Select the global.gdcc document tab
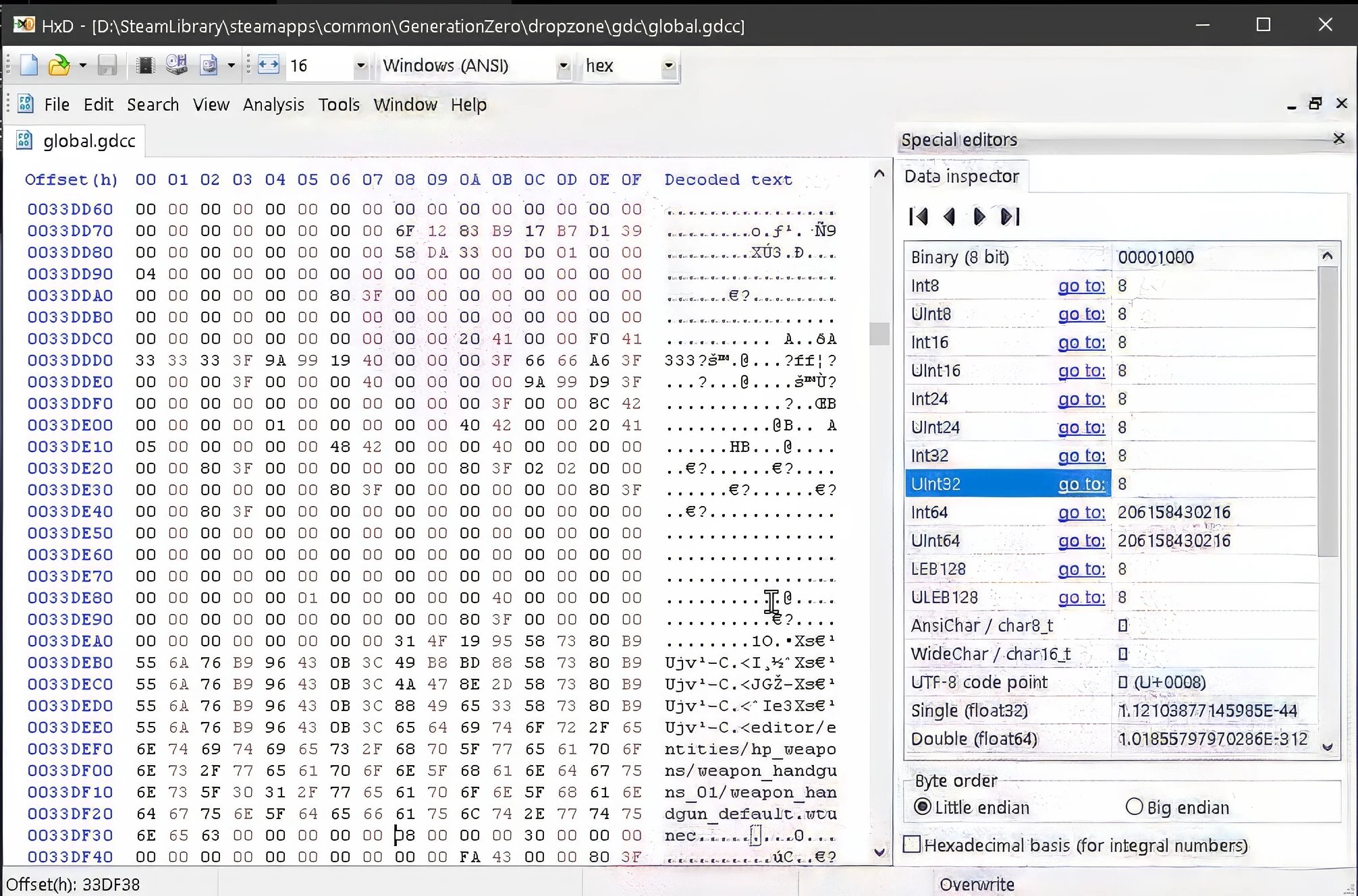The height and width of the screenshot is (896, 1358). 76,140
